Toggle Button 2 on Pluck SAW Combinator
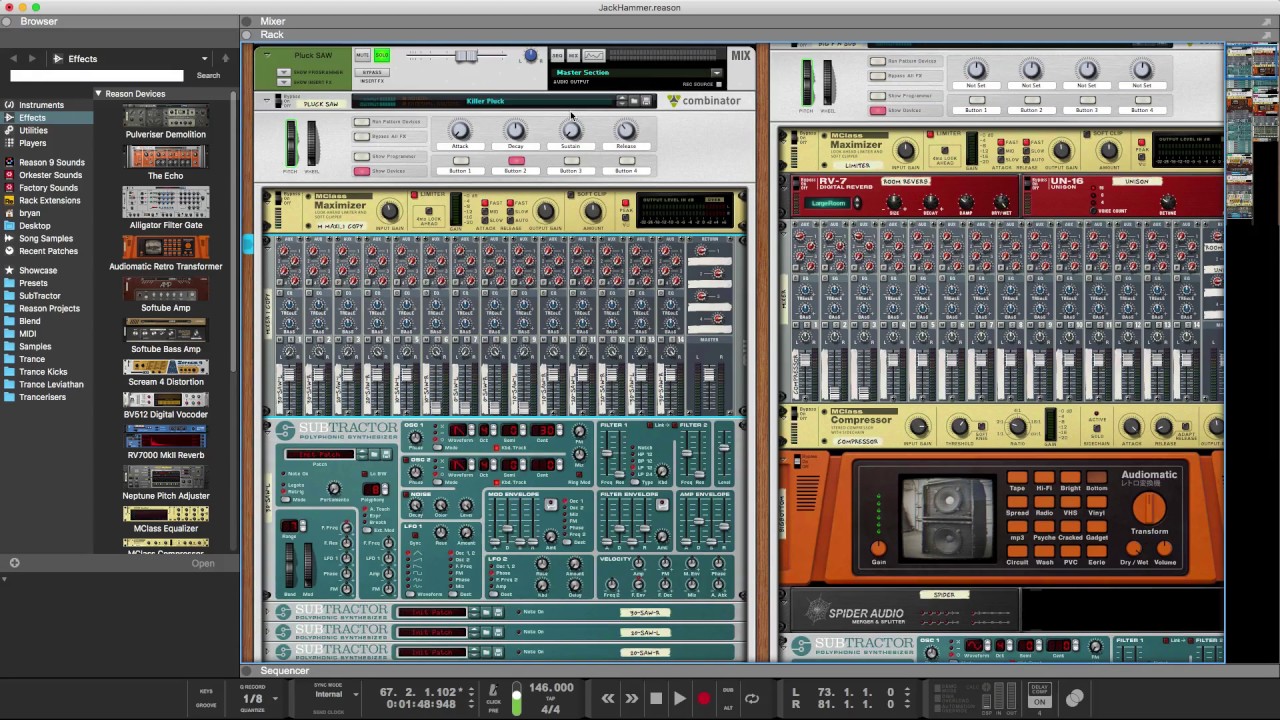Screen dimensions: 1280x720 tap(516, 160)
